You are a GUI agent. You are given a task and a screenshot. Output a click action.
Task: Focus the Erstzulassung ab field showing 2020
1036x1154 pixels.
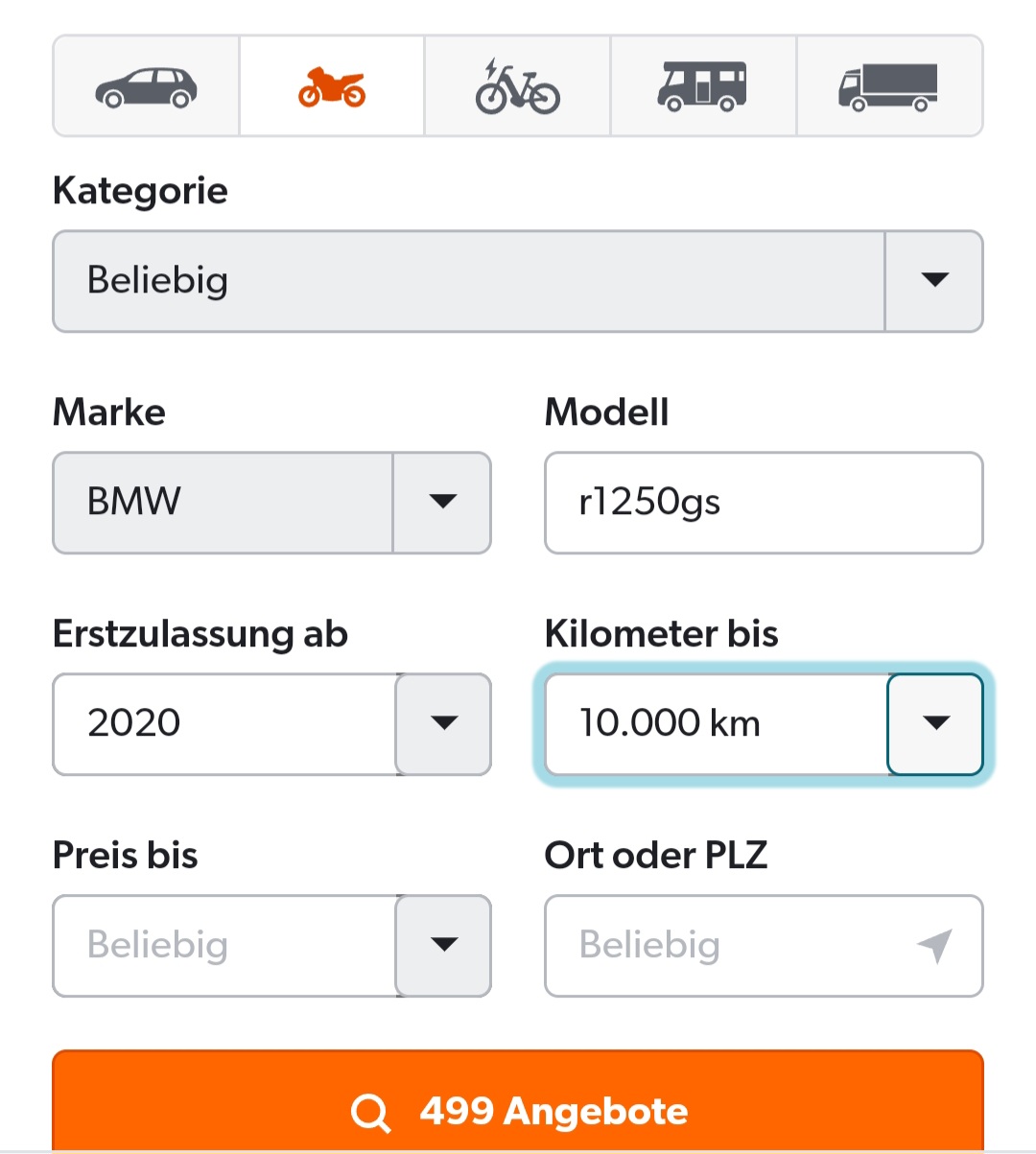click(x=224, y=724)
